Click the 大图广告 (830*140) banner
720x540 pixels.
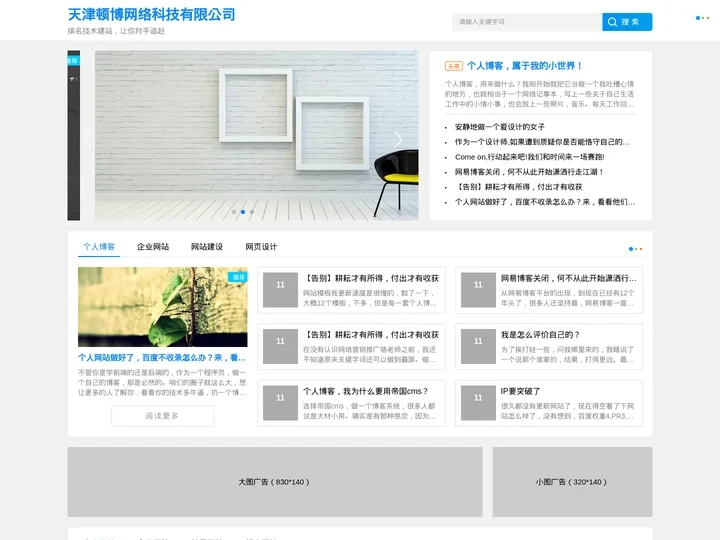(x=275, y=482)
